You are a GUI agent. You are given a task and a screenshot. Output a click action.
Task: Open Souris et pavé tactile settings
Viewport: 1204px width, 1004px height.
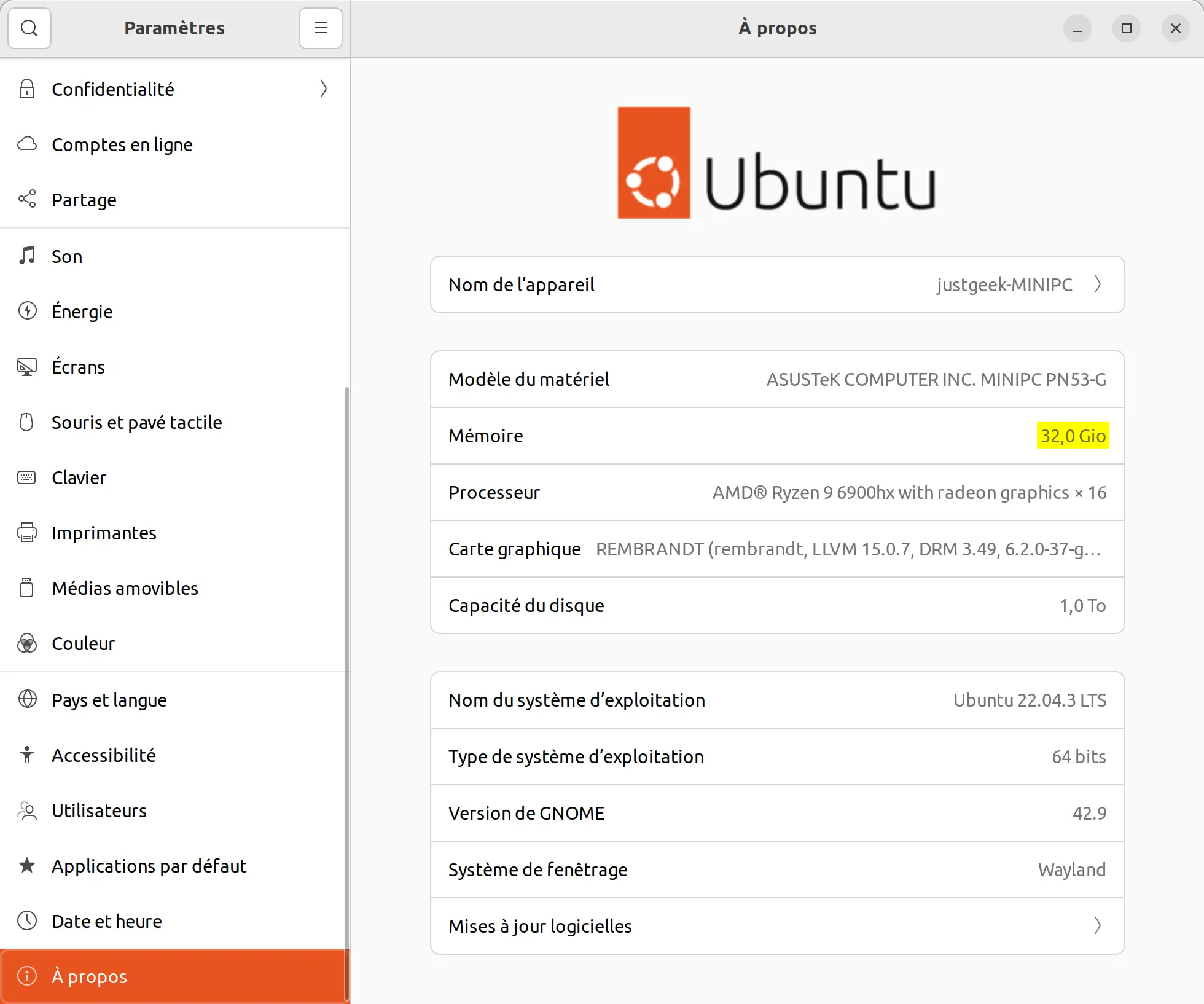[x=175, y=422]
